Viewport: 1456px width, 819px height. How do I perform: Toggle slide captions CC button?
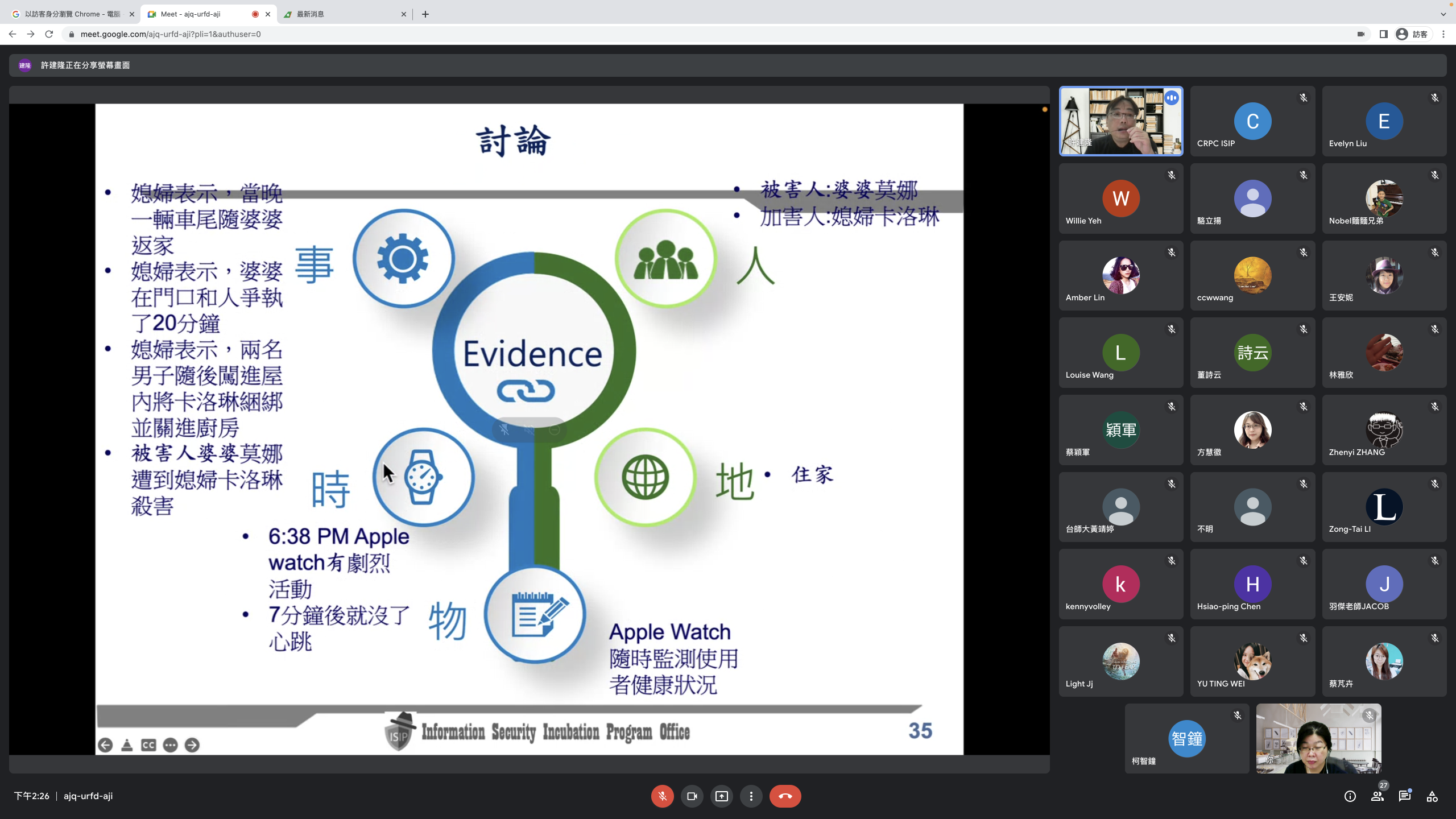(x=148, y=745)
